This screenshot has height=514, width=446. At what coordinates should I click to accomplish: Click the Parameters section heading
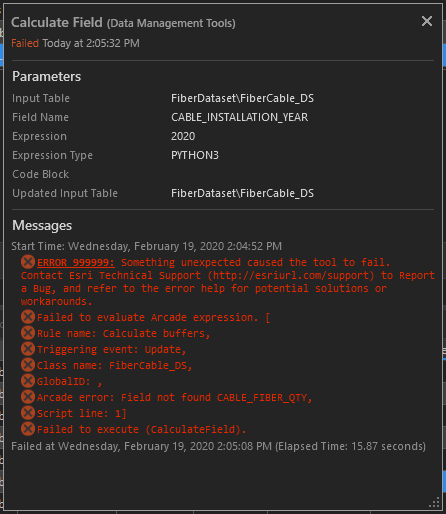pos(46,77)
